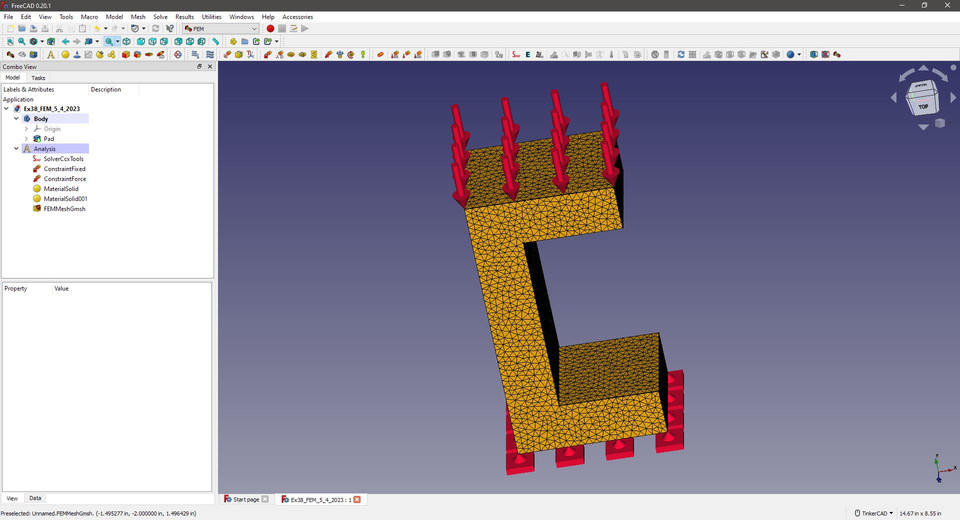Open the Utilities menu
Image resolution: width=960 pixels, height=520 pixels.
(212, 17)
